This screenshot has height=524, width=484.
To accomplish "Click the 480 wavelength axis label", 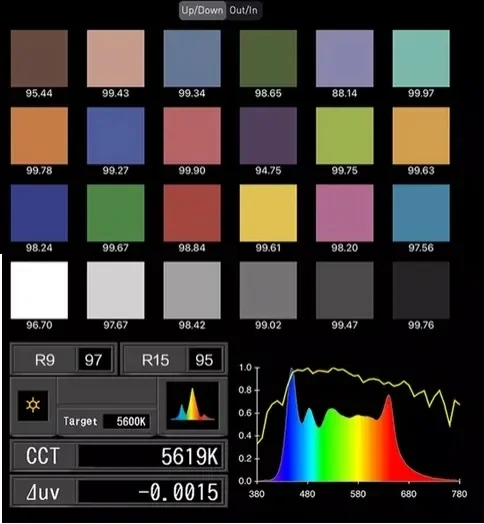I will 307,494.
